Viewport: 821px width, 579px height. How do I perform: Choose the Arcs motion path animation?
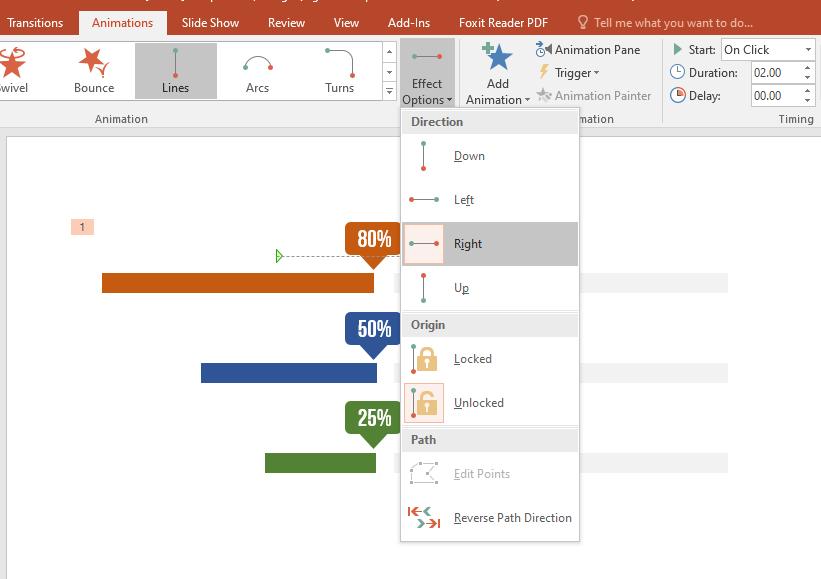tap(256, 70)
